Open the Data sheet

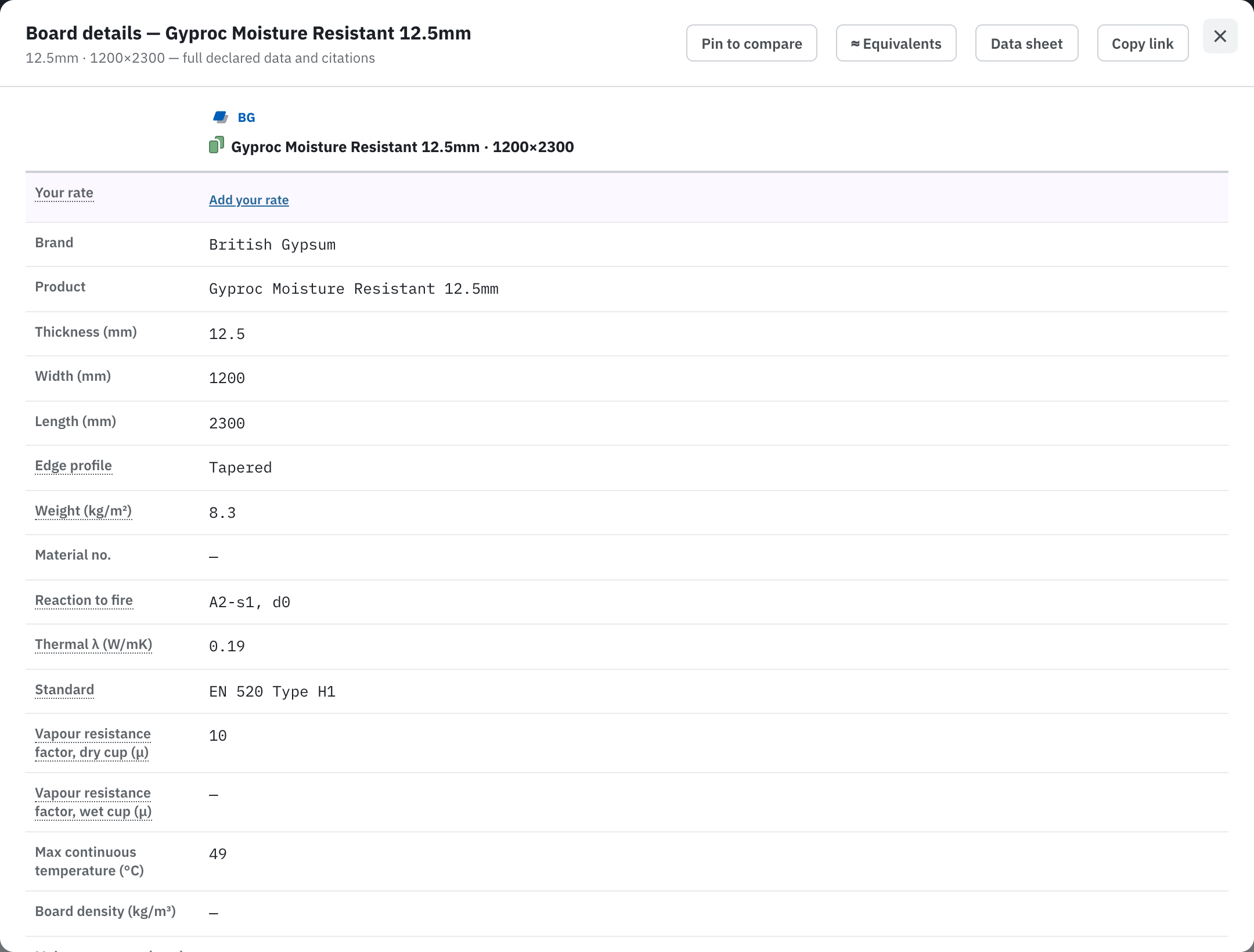click(x=1026, y=44)
